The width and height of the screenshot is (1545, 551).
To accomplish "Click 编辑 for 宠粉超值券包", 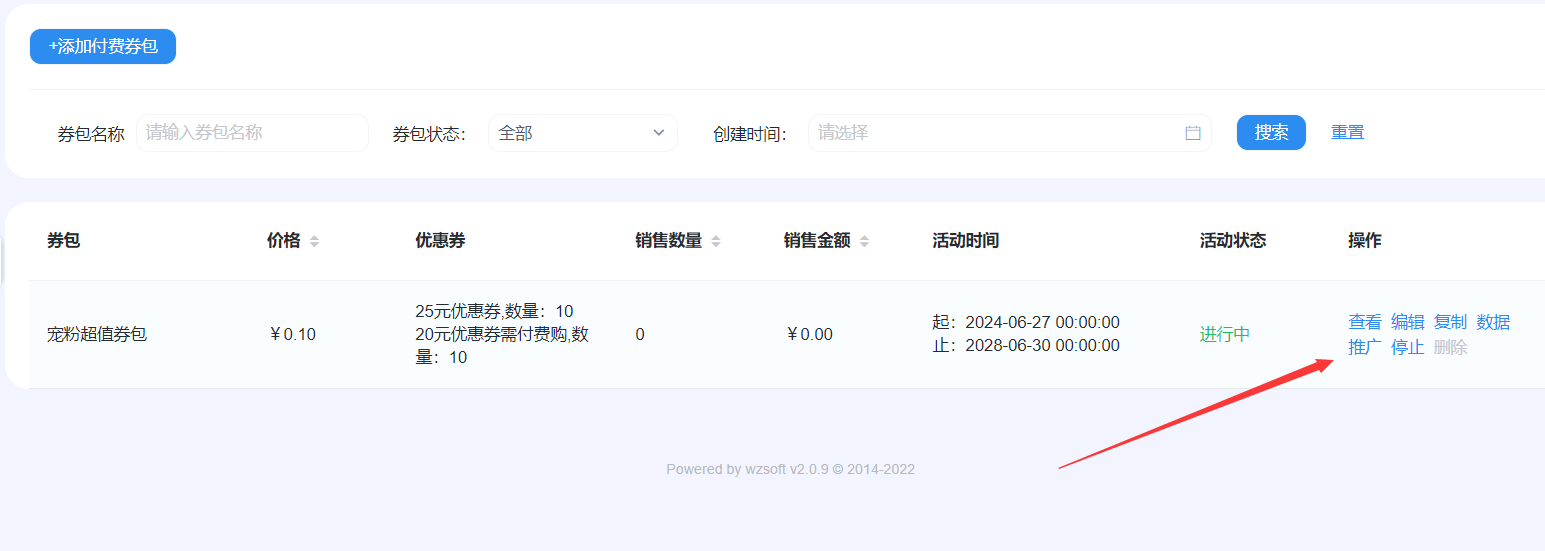I will (x=1408, y=322).
